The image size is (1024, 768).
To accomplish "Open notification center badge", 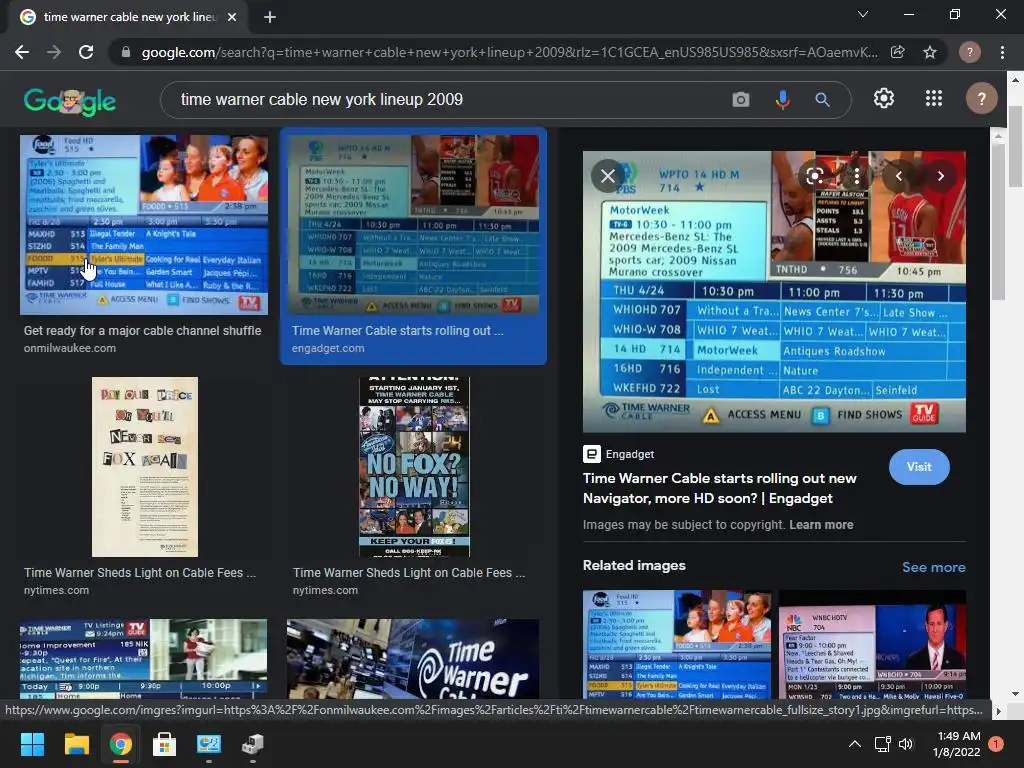I will (x=996, y=744).
